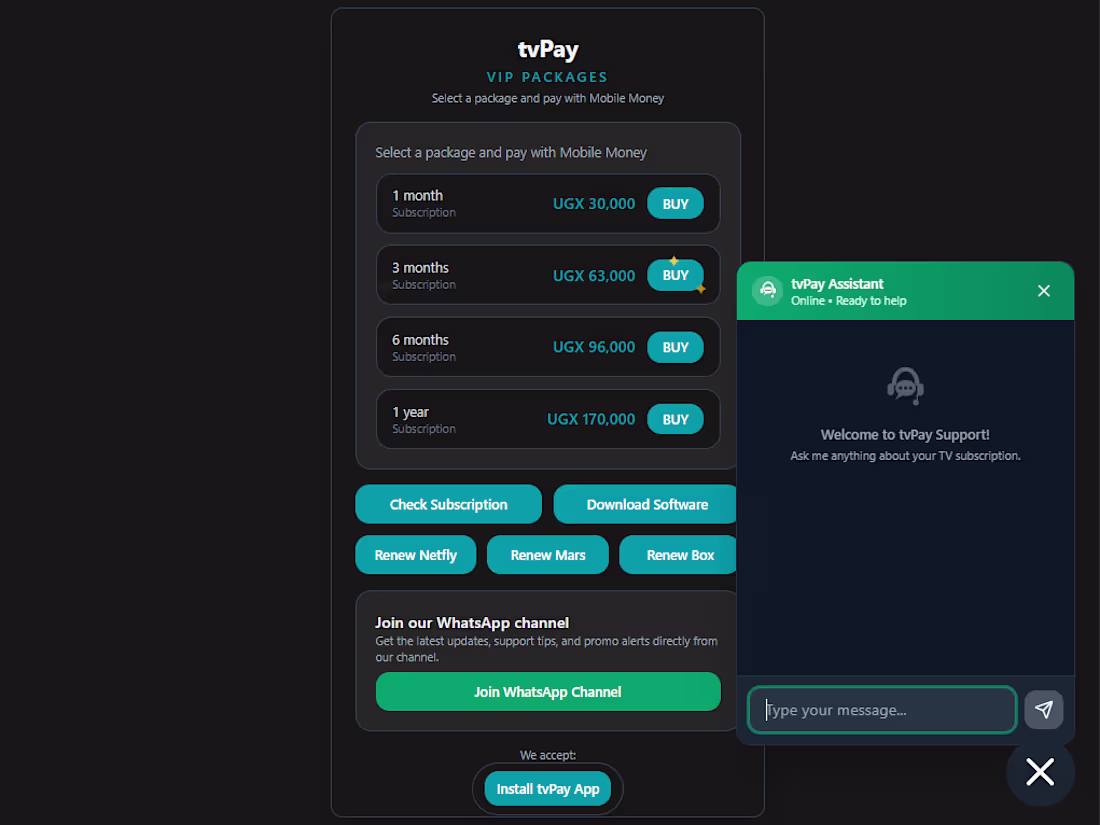The image size is (1100, 825).
Task: Buy the 6 months subscription
Action: 675,347
